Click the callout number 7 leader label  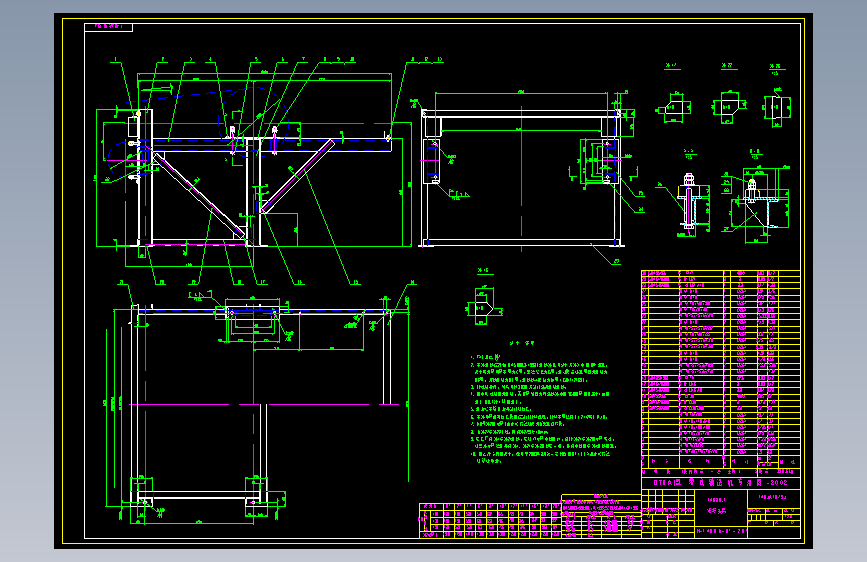[x=303, y=59]
